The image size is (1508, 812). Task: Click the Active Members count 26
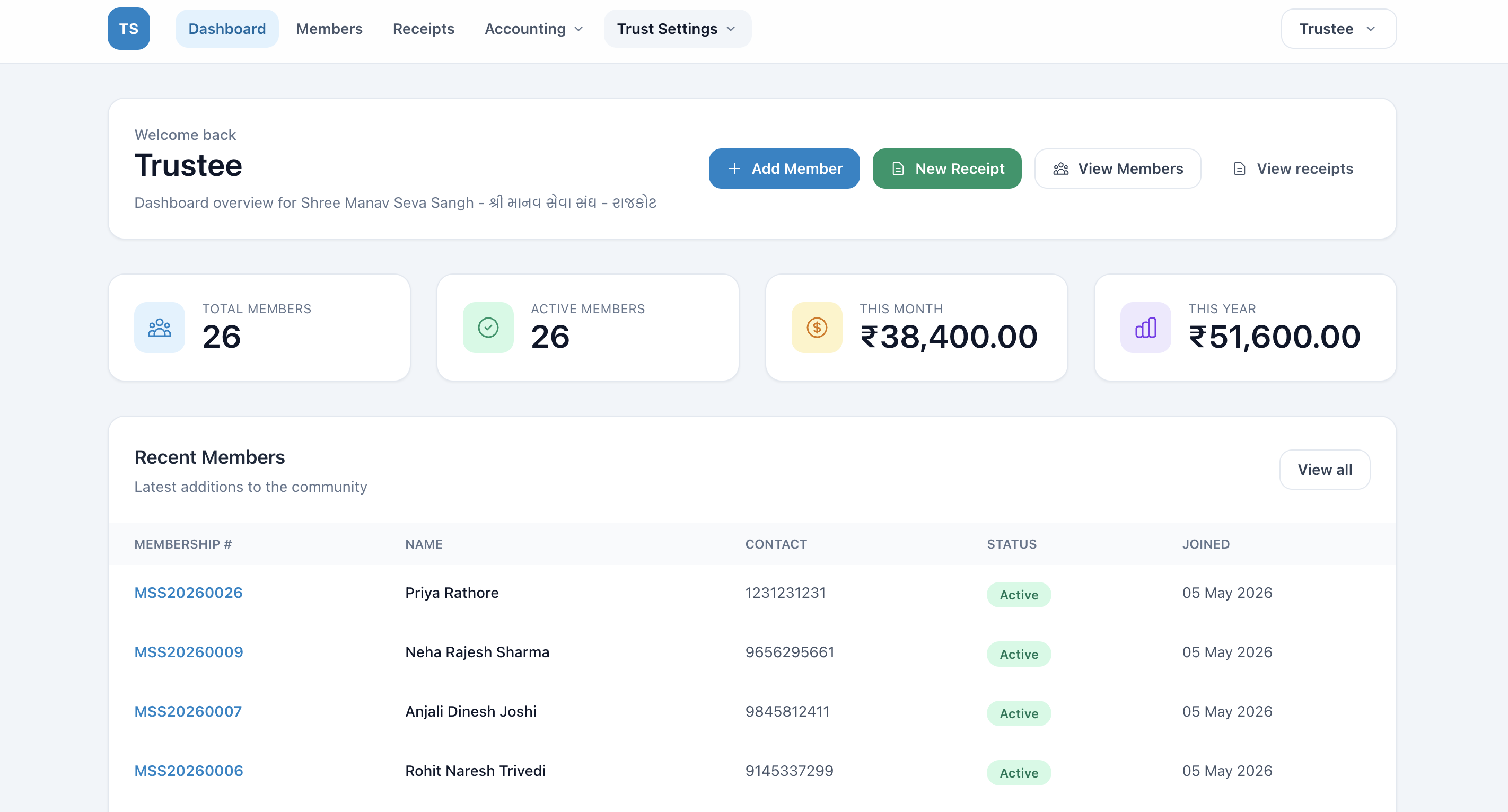coord(550,337)
